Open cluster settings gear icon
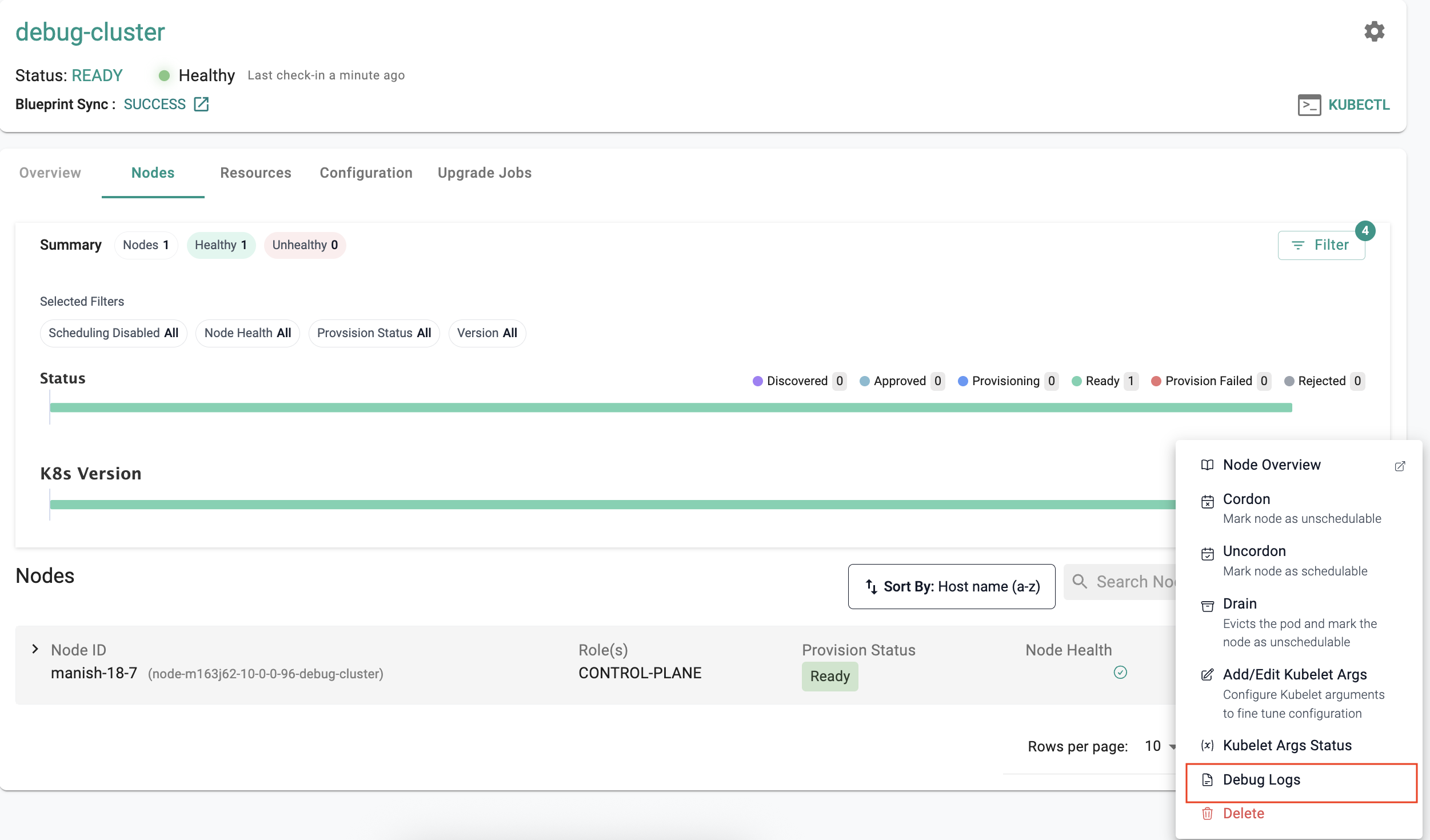The height and width of the screenshot is (840, 1430). pos(1374,31)
